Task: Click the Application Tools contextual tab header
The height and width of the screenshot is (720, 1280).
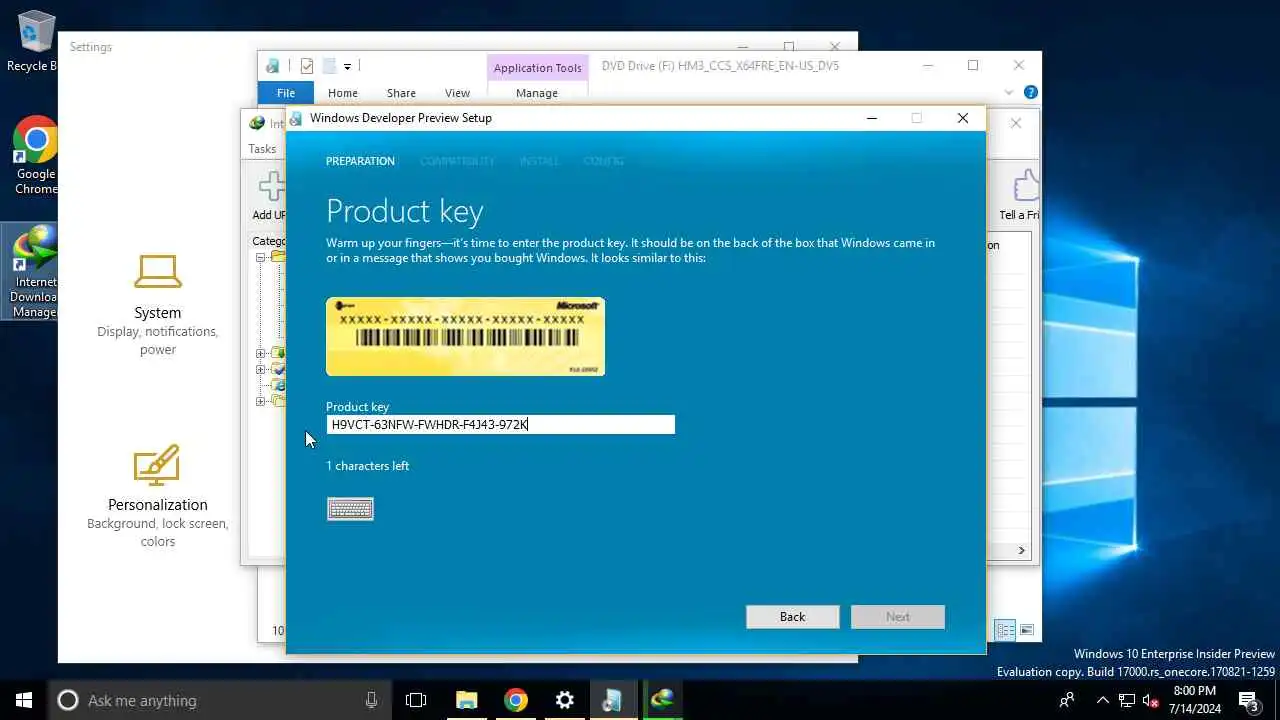Action: pyautogui.click(x=537, y=68)
